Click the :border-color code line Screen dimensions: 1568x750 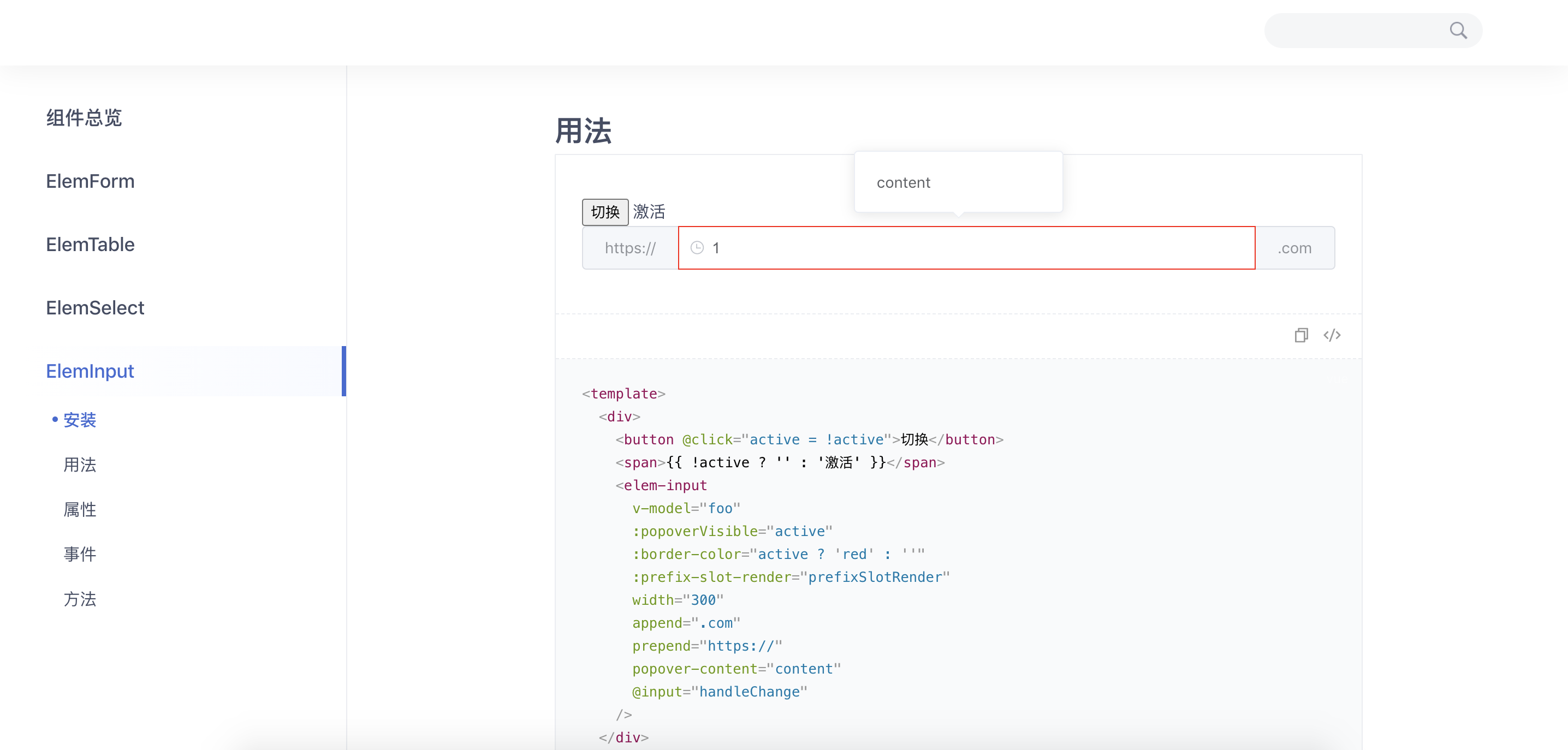click(778, 555)
